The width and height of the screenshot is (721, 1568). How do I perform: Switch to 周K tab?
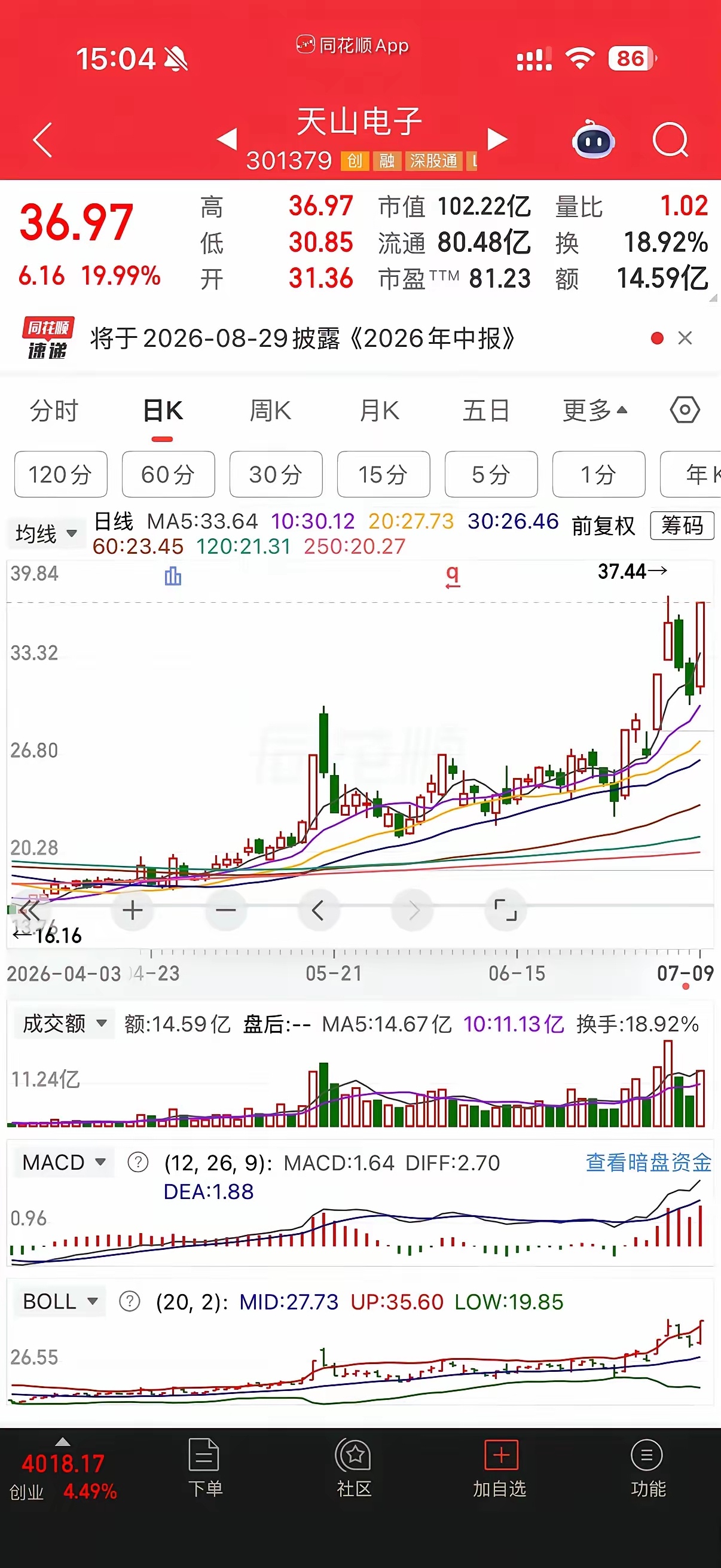click(270, 411)
